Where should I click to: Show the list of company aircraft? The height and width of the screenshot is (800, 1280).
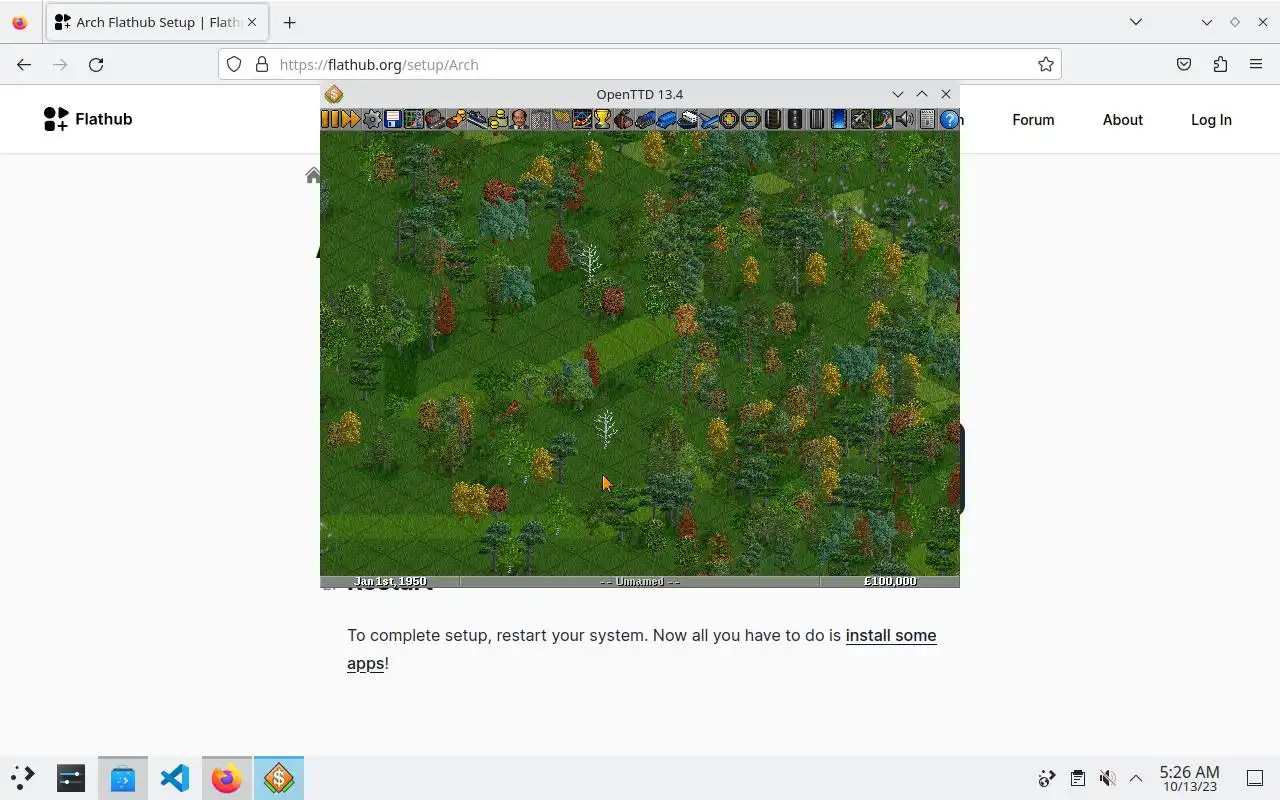coord(709,120)
